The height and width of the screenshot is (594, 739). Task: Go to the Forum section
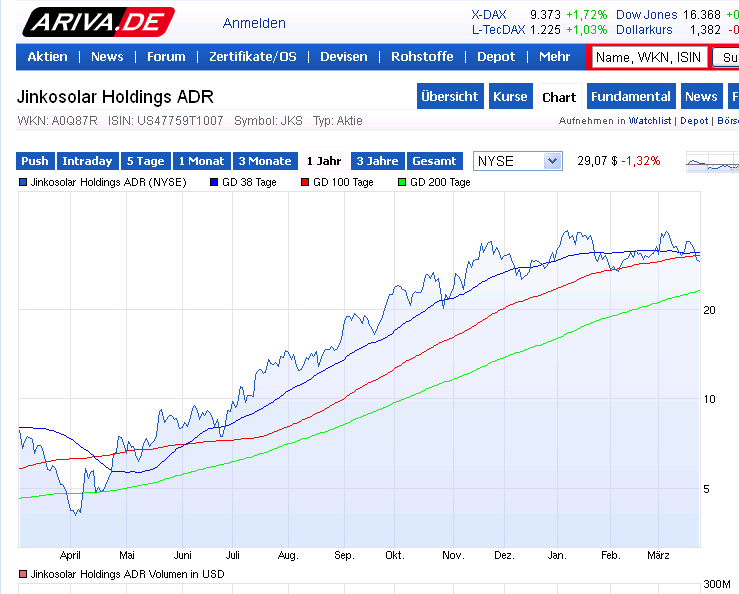pyautogui.click(x=166, y=57)
